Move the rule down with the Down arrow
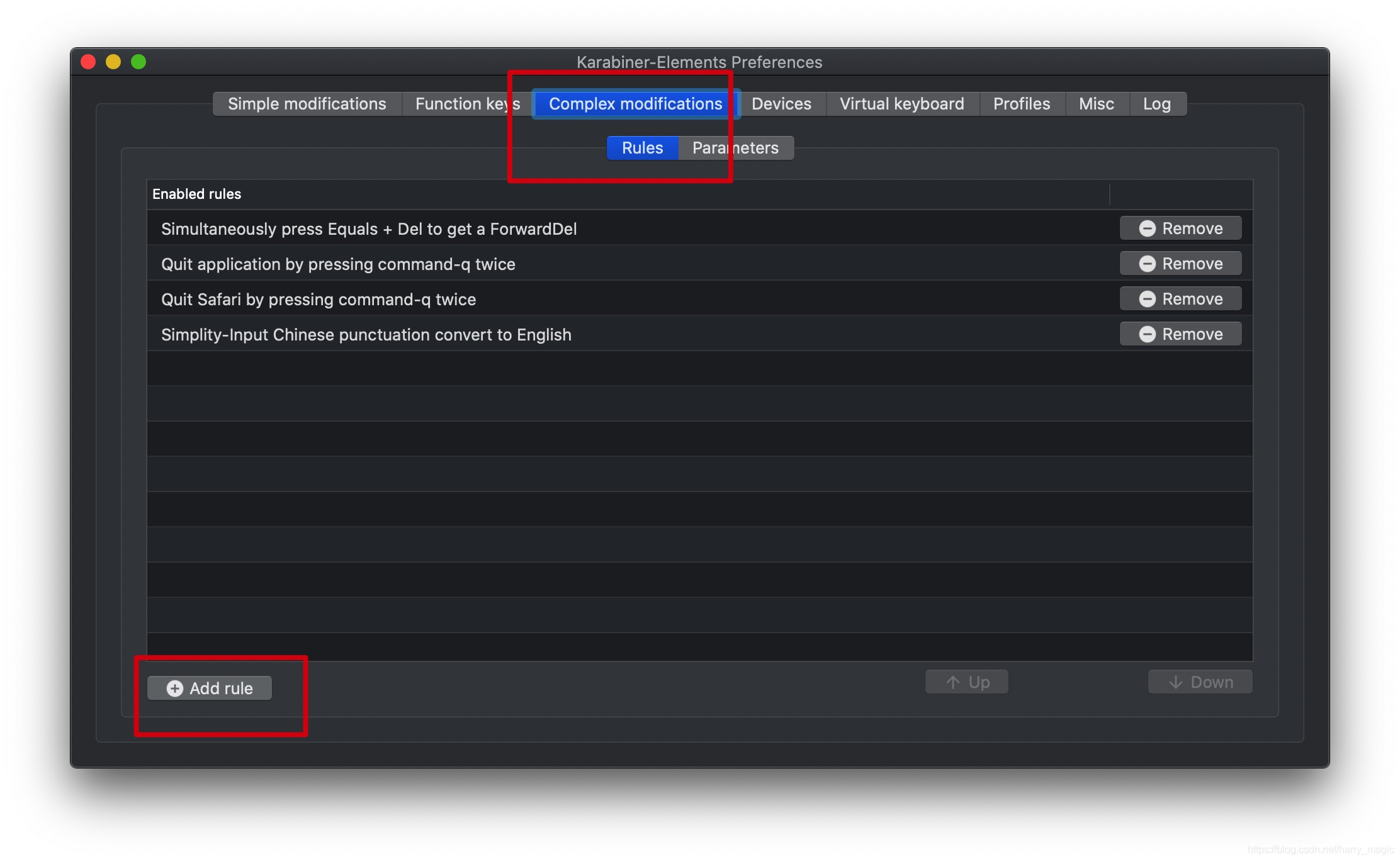Image resolution: width=1400 pixels, height=861 pixels. [1200, 682]
